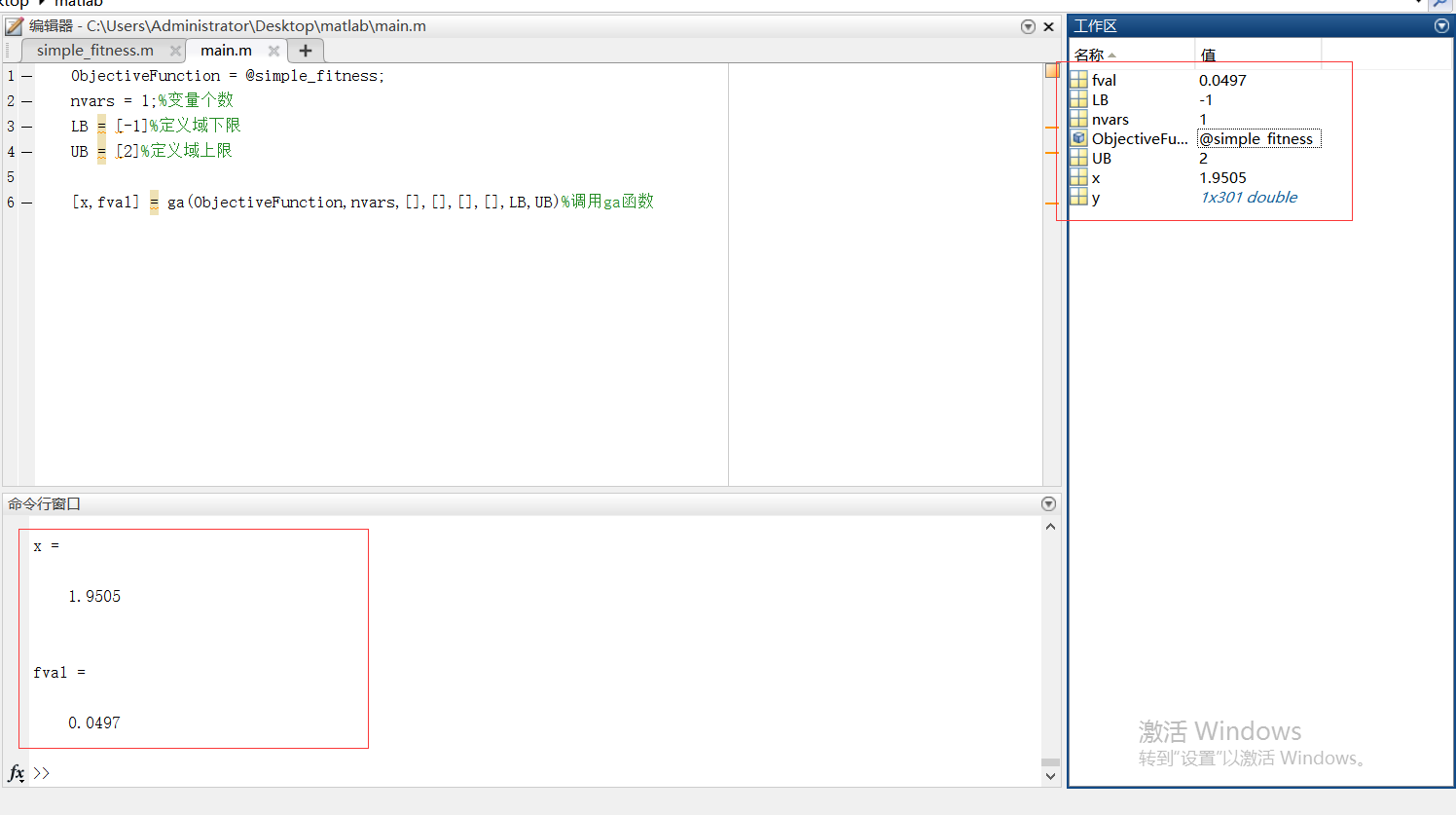
Task: Click the @simple_fitness value cell
Action: pos(1258,138)
